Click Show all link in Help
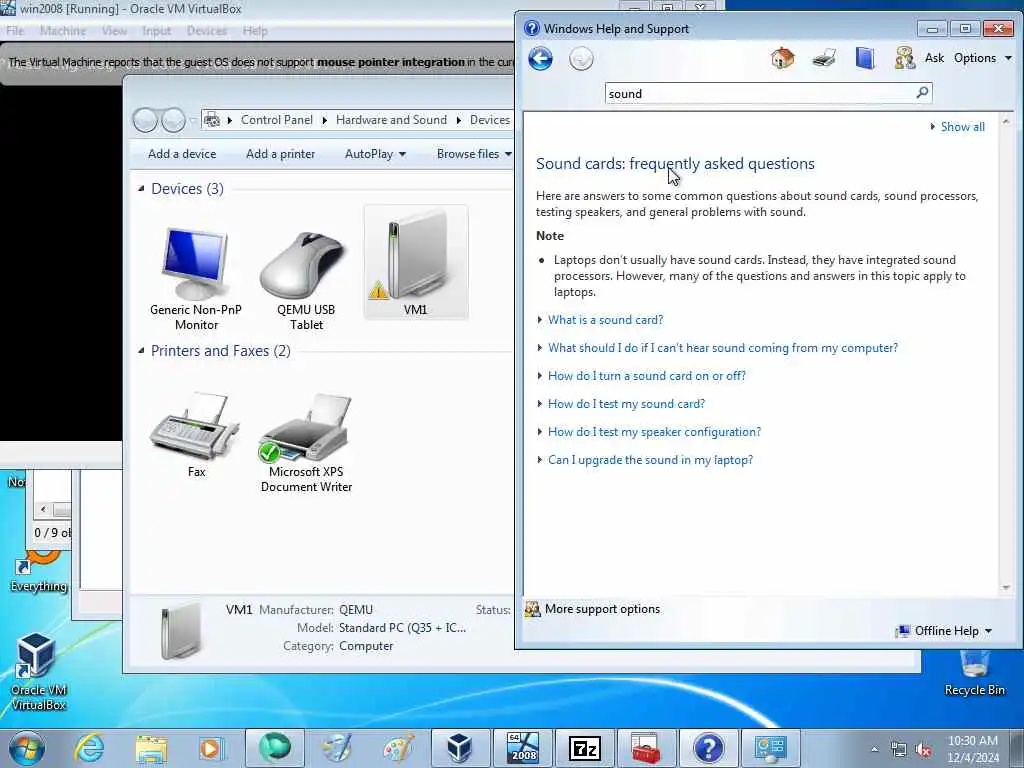The height and width of the screenshot is (768, 1024). coord(962,127)
